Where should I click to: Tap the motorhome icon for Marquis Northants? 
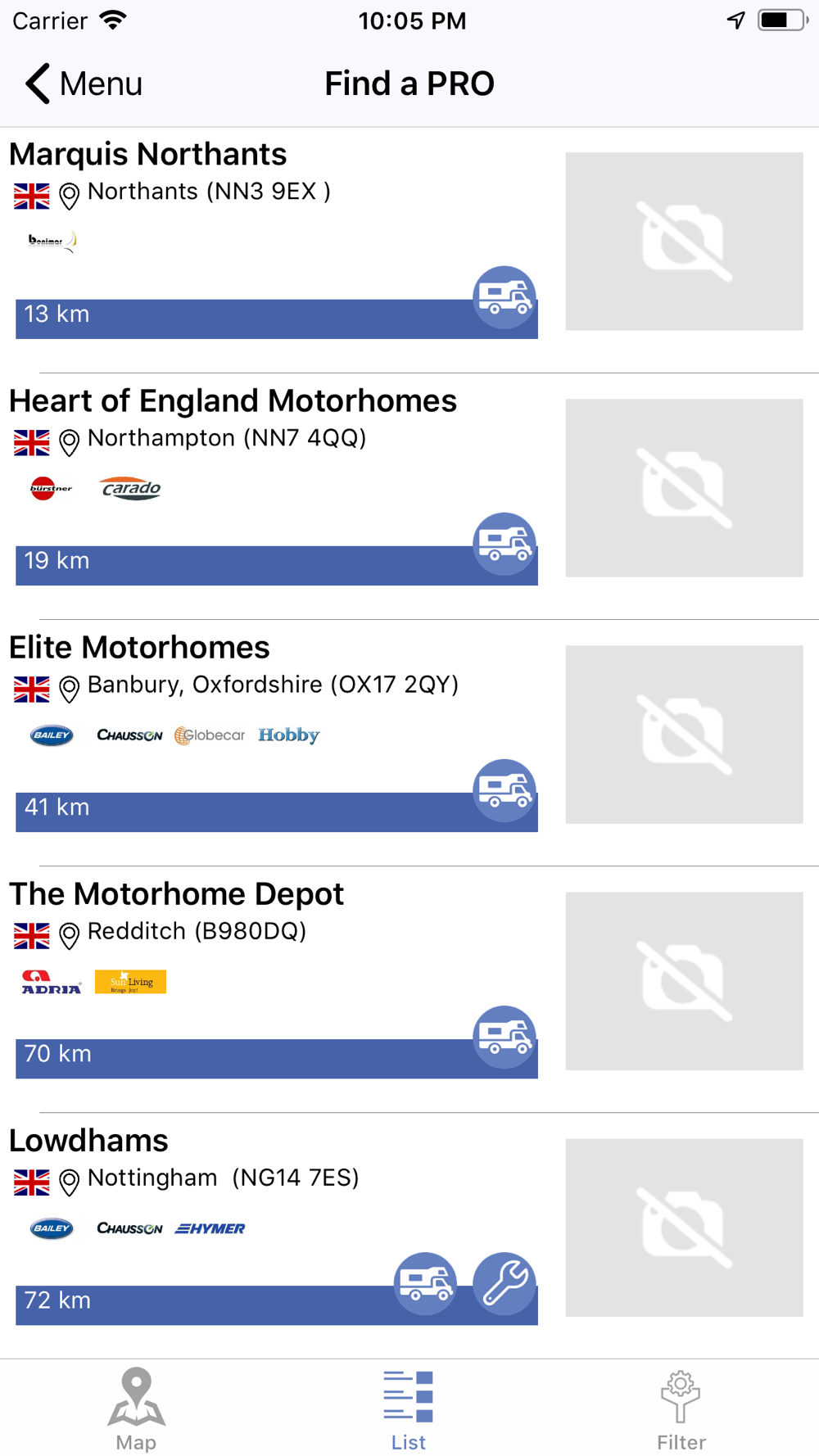click(505, 297)
